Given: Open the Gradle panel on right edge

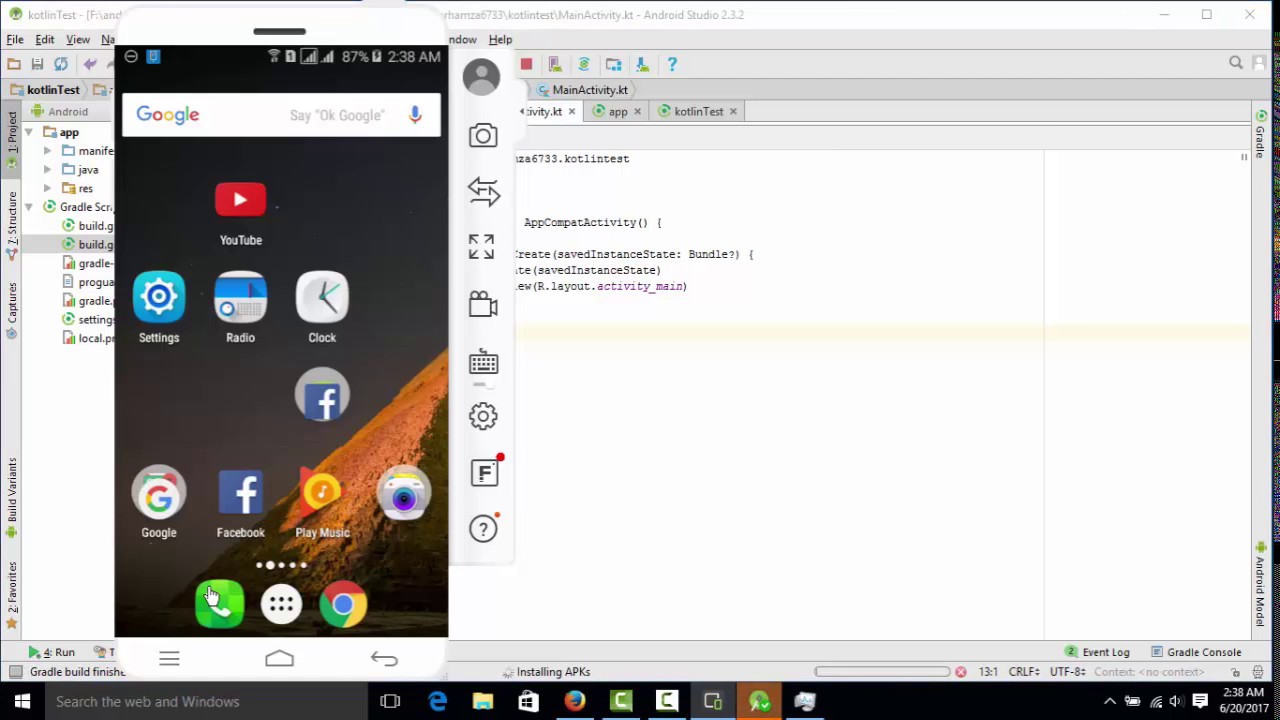Looking at the screenshot, I should click(x=1261, y=135).
